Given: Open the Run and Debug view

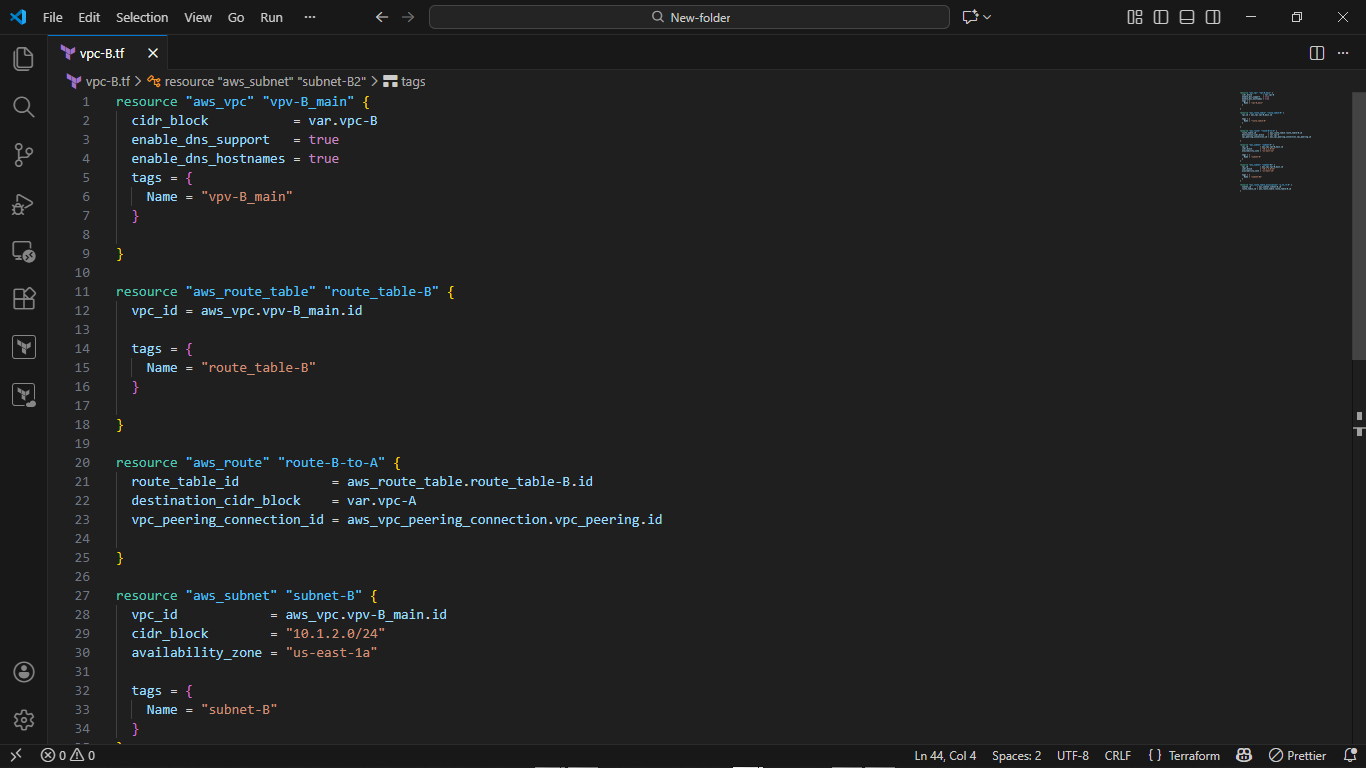Looking at the screenshot, I should [24, 204].
